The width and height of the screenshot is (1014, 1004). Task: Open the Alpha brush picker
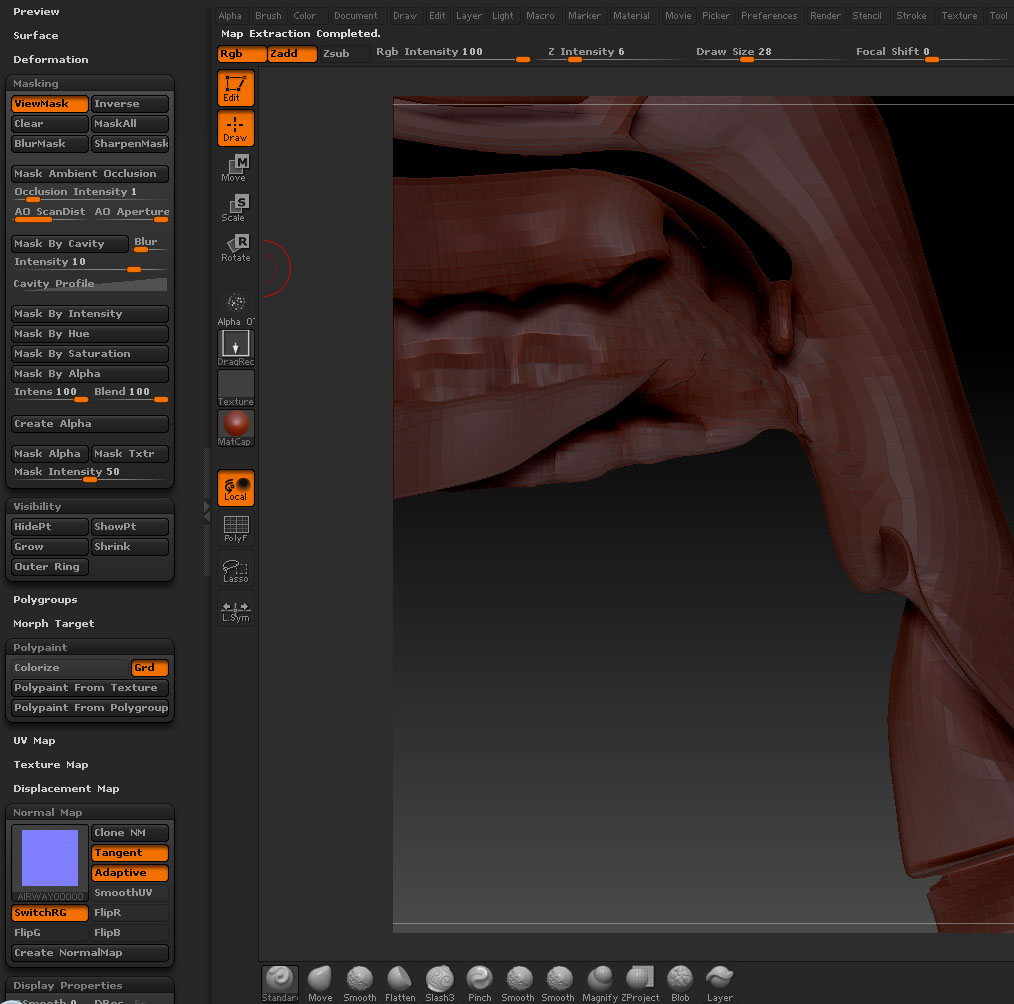click(235, 308)
